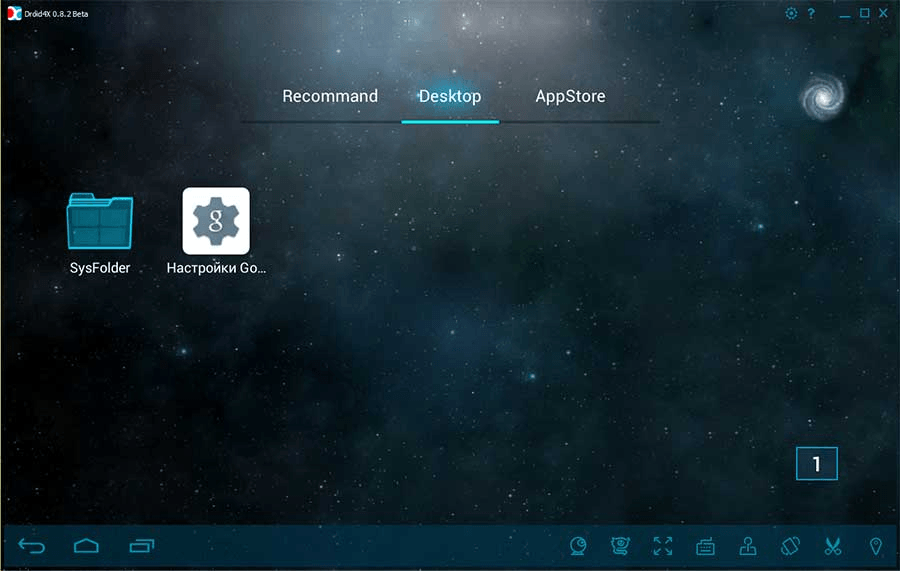Click the Android back arrow button
This screenshot has width=900, height=571.
pos(31,545)
